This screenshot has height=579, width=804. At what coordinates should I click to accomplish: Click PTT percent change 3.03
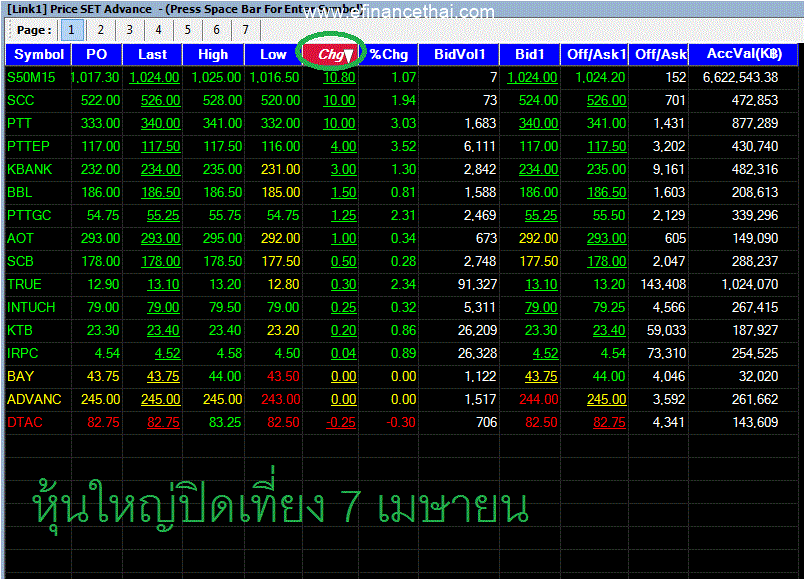tap(404, 124)
